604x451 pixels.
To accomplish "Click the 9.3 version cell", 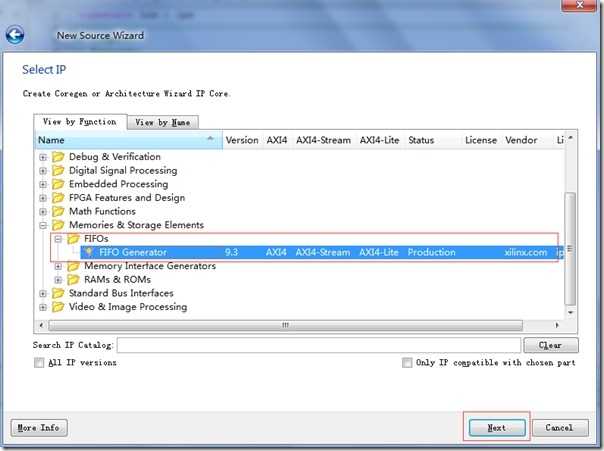I will 231,252.
